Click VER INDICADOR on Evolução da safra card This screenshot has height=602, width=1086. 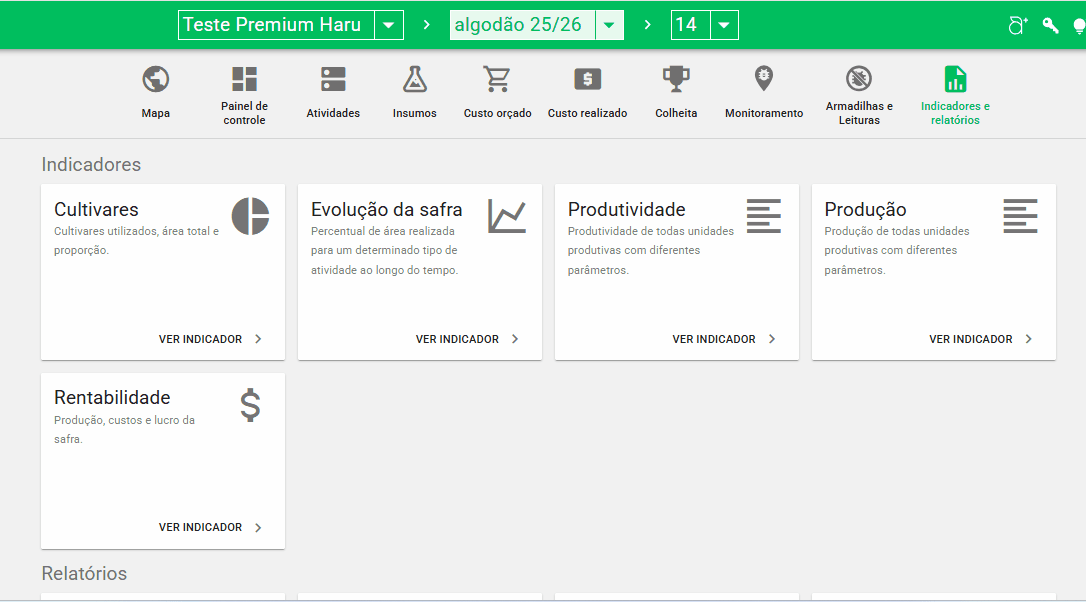point(467,339)
